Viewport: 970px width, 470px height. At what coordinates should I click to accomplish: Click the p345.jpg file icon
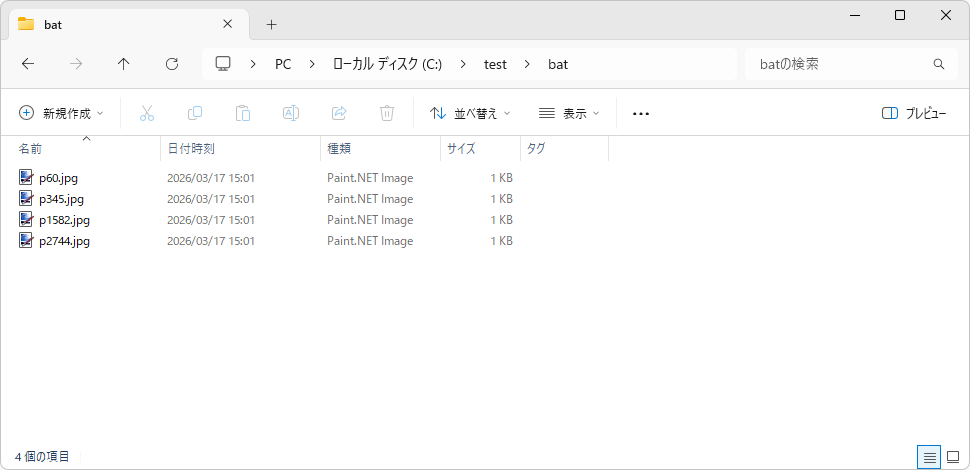coord(25,199)
